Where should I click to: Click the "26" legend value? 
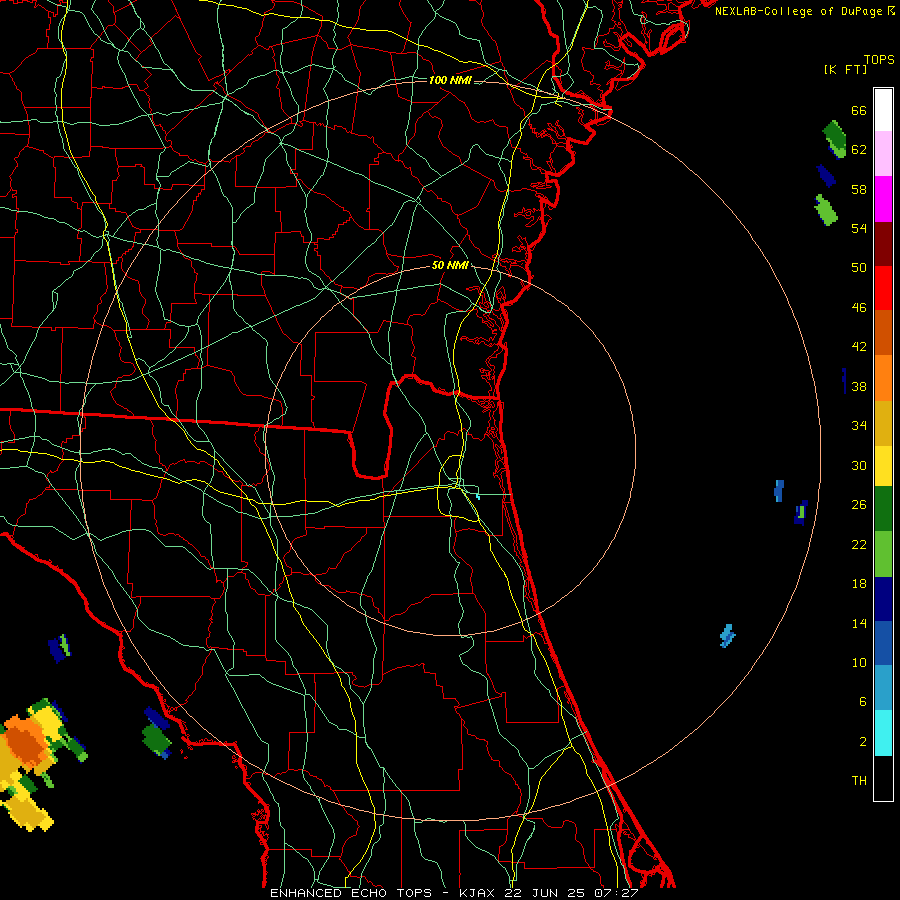click(859, 505)
